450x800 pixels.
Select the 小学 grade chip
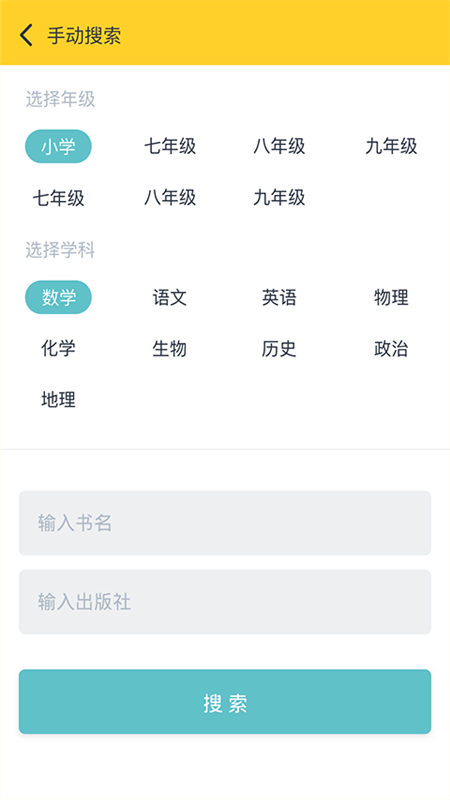(x=58, y=146)
